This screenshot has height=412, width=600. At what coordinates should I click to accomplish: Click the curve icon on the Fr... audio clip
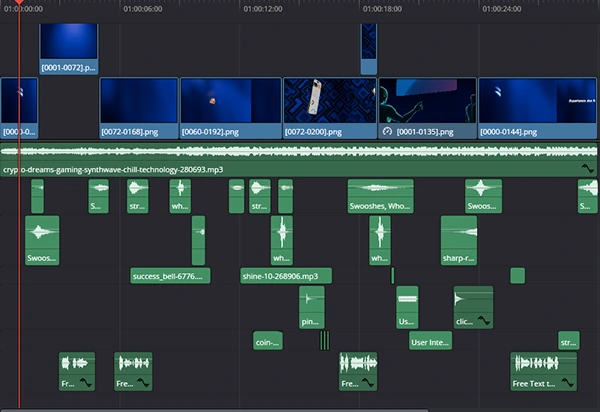click(86, 383)
